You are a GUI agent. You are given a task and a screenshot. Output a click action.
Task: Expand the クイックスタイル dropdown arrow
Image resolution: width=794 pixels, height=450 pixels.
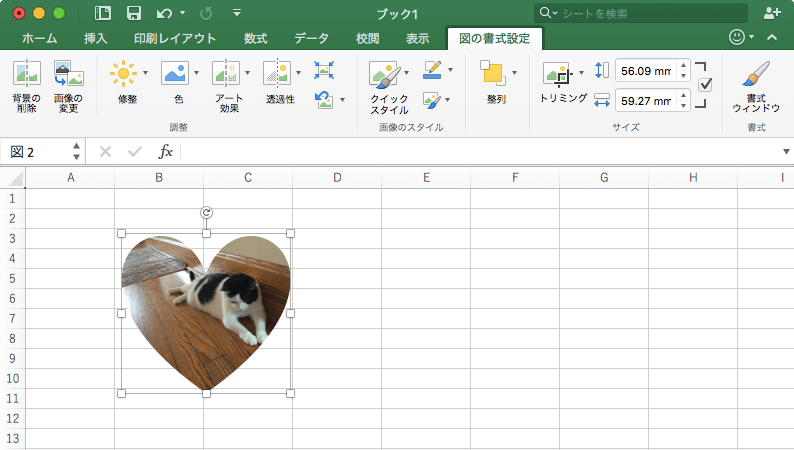407,73
